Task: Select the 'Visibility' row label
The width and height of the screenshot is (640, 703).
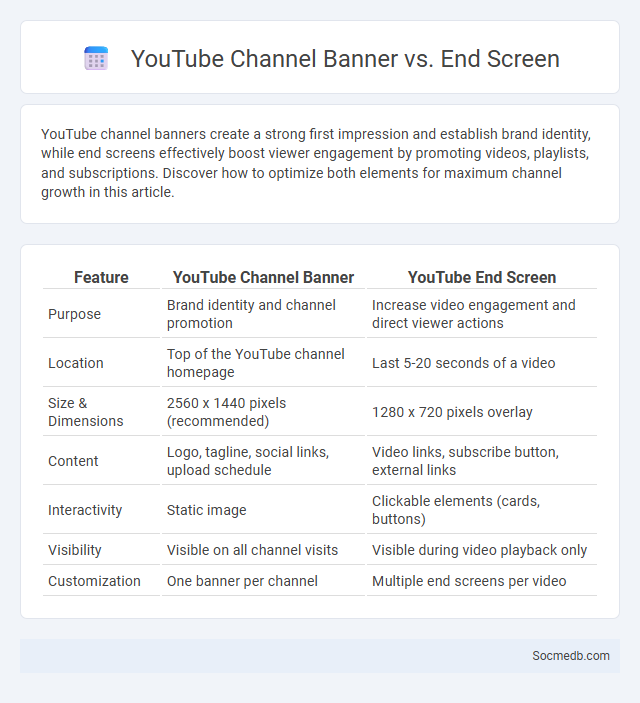Action: [x=75, y=550]
